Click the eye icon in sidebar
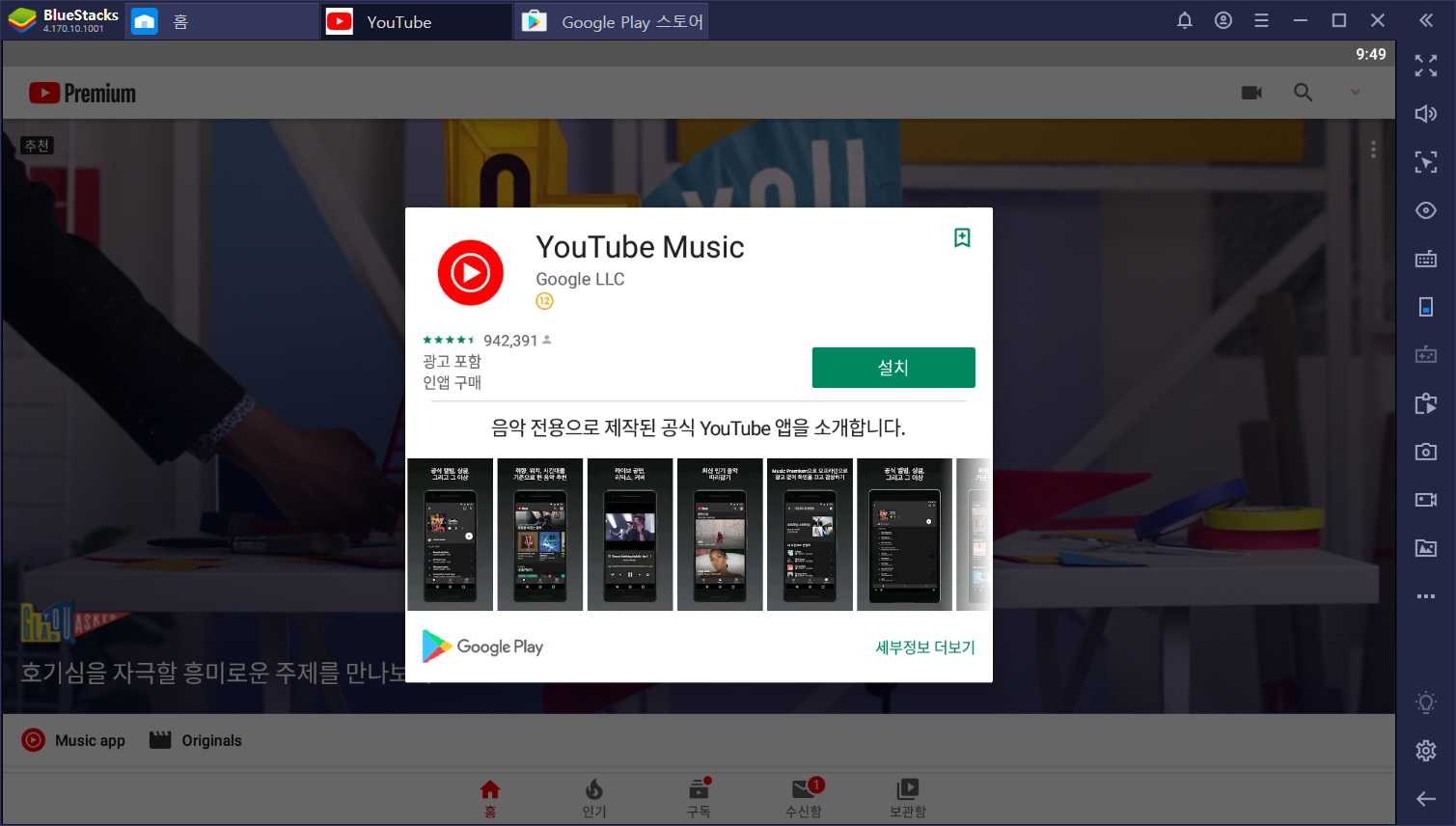Viewport: 1456px width, 826px height. pos(1426,210)
